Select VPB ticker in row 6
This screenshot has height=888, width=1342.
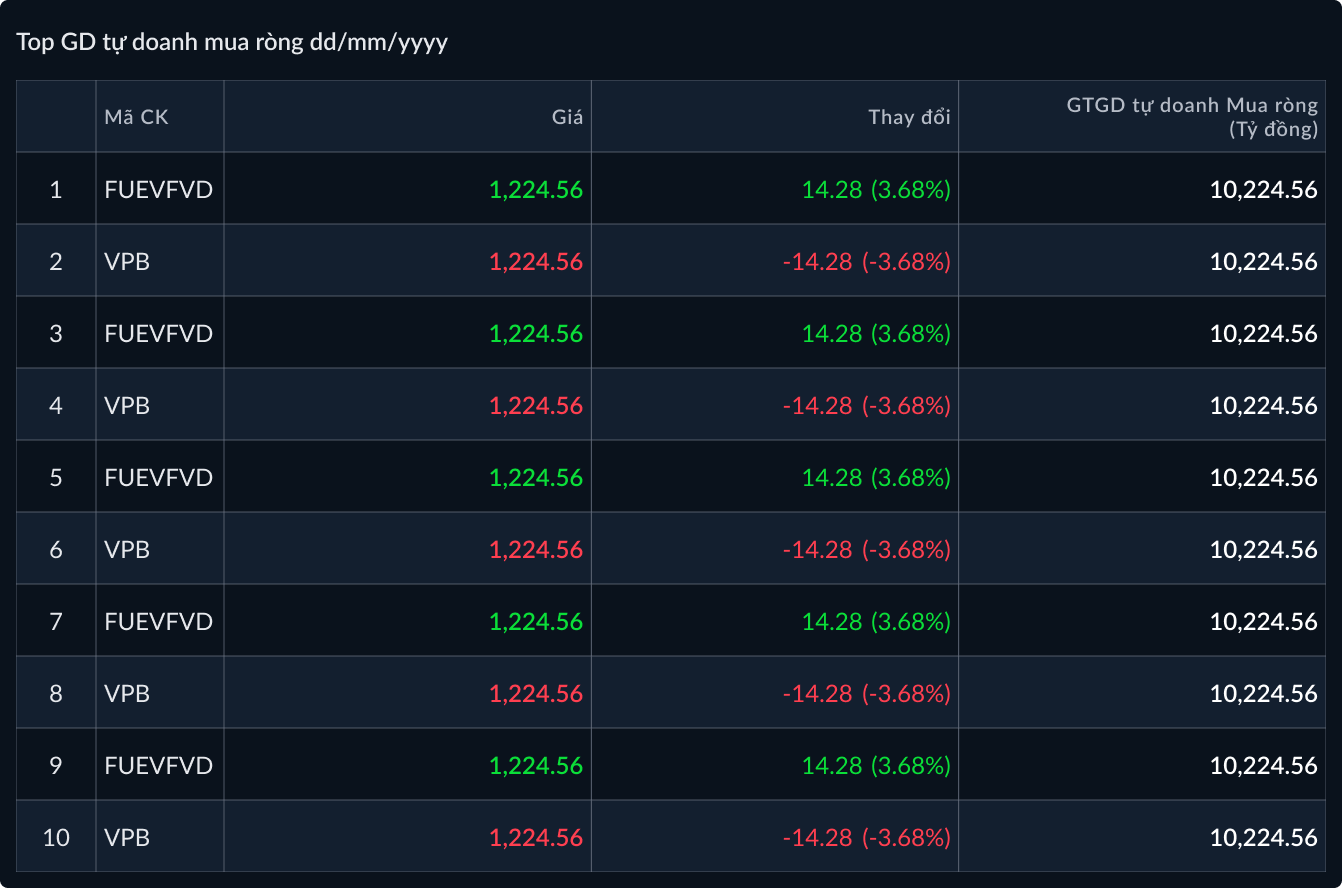pos(127,549)
